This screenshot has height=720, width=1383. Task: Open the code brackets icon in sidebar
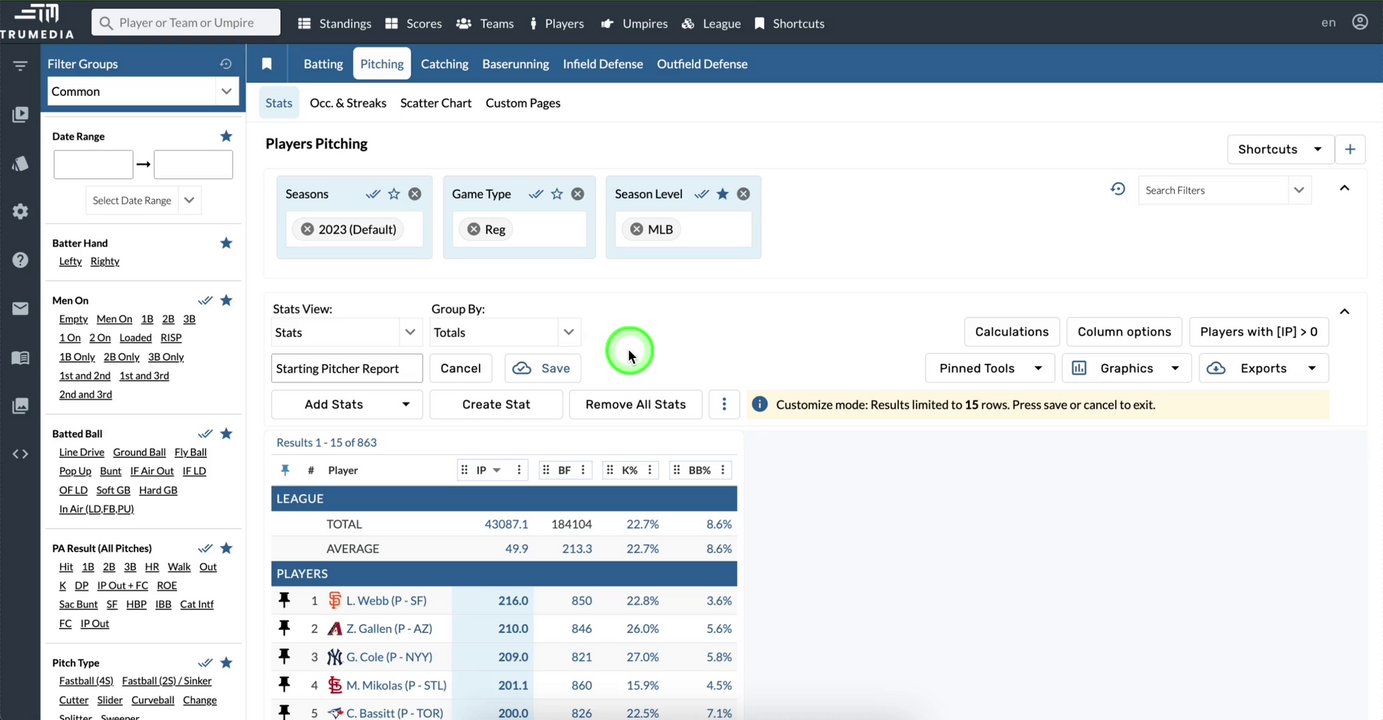coord(20,454)
